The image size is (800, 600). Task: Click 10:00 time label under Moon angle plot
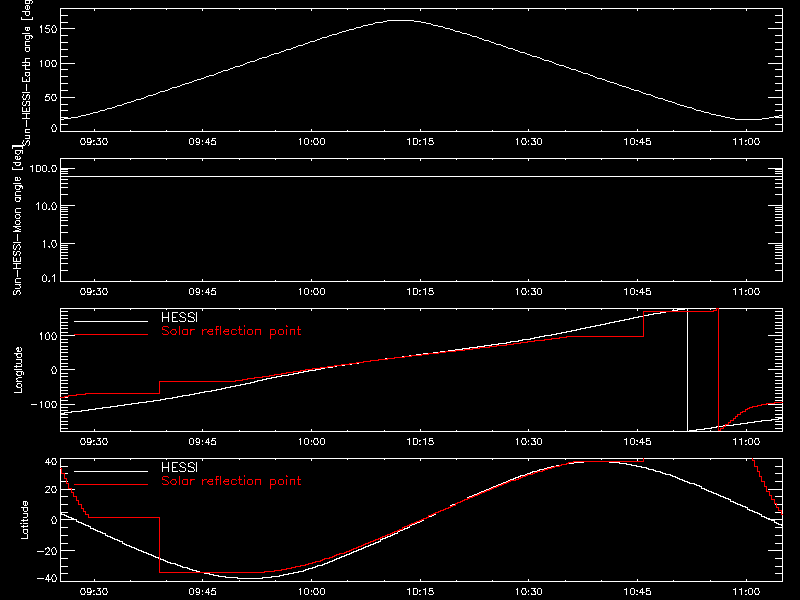pos(311,292)
